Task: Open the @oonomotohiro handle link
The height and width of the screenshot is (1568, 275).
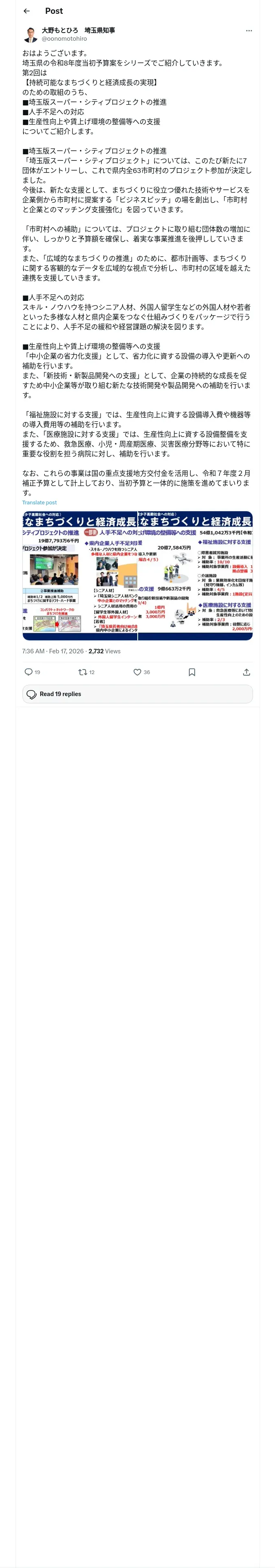Action: (x=64, y=38)
